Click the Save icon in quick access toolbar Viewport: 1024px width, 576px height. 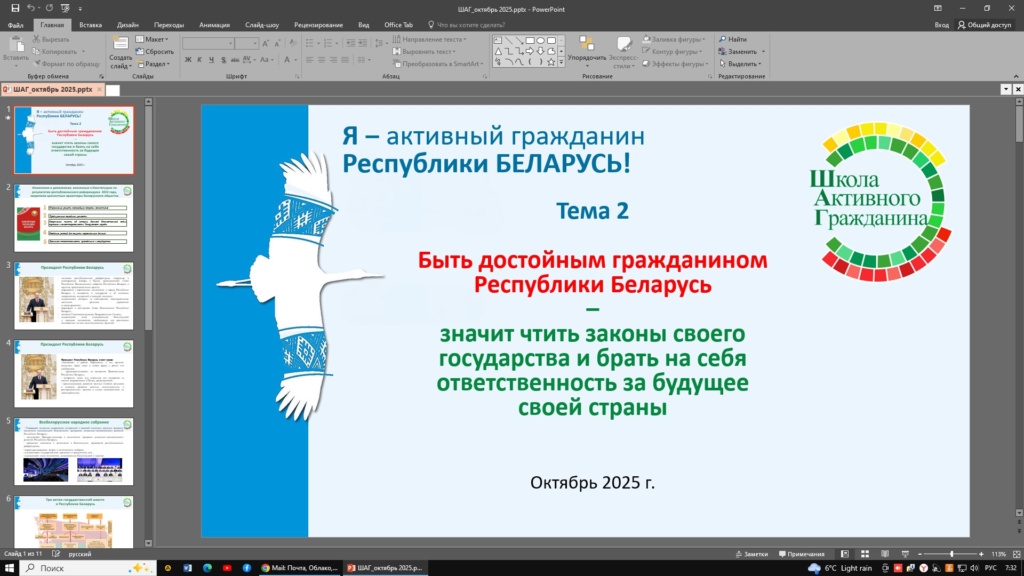point(15,8)
